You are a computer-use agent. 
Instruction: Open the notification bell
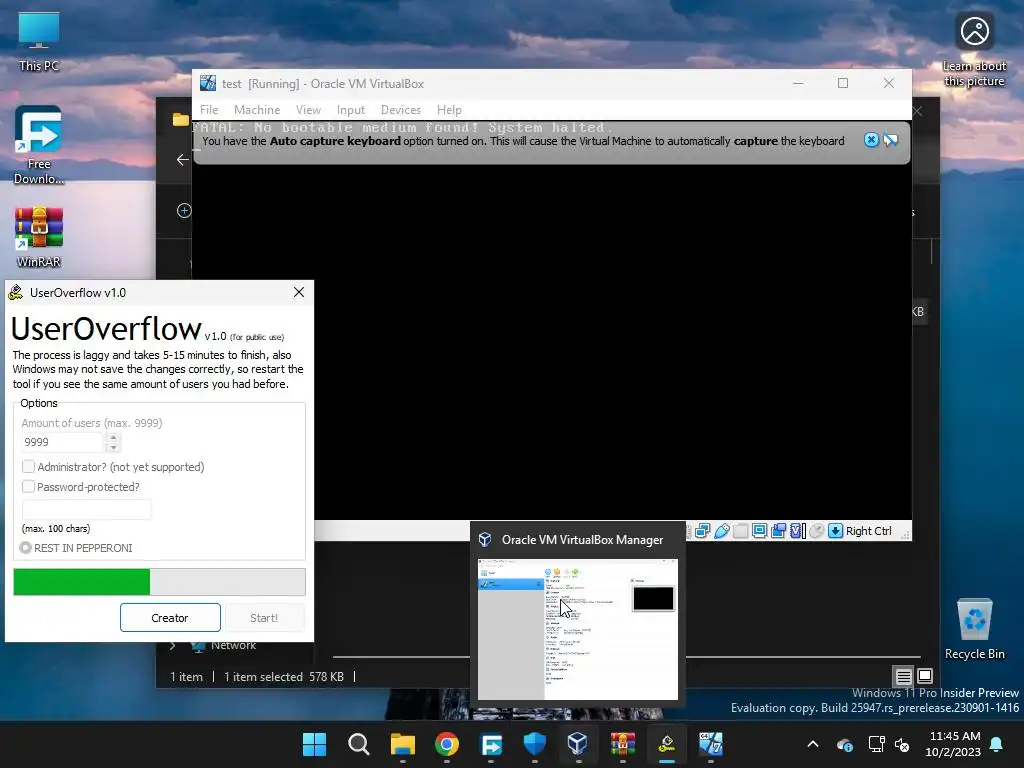997,744
